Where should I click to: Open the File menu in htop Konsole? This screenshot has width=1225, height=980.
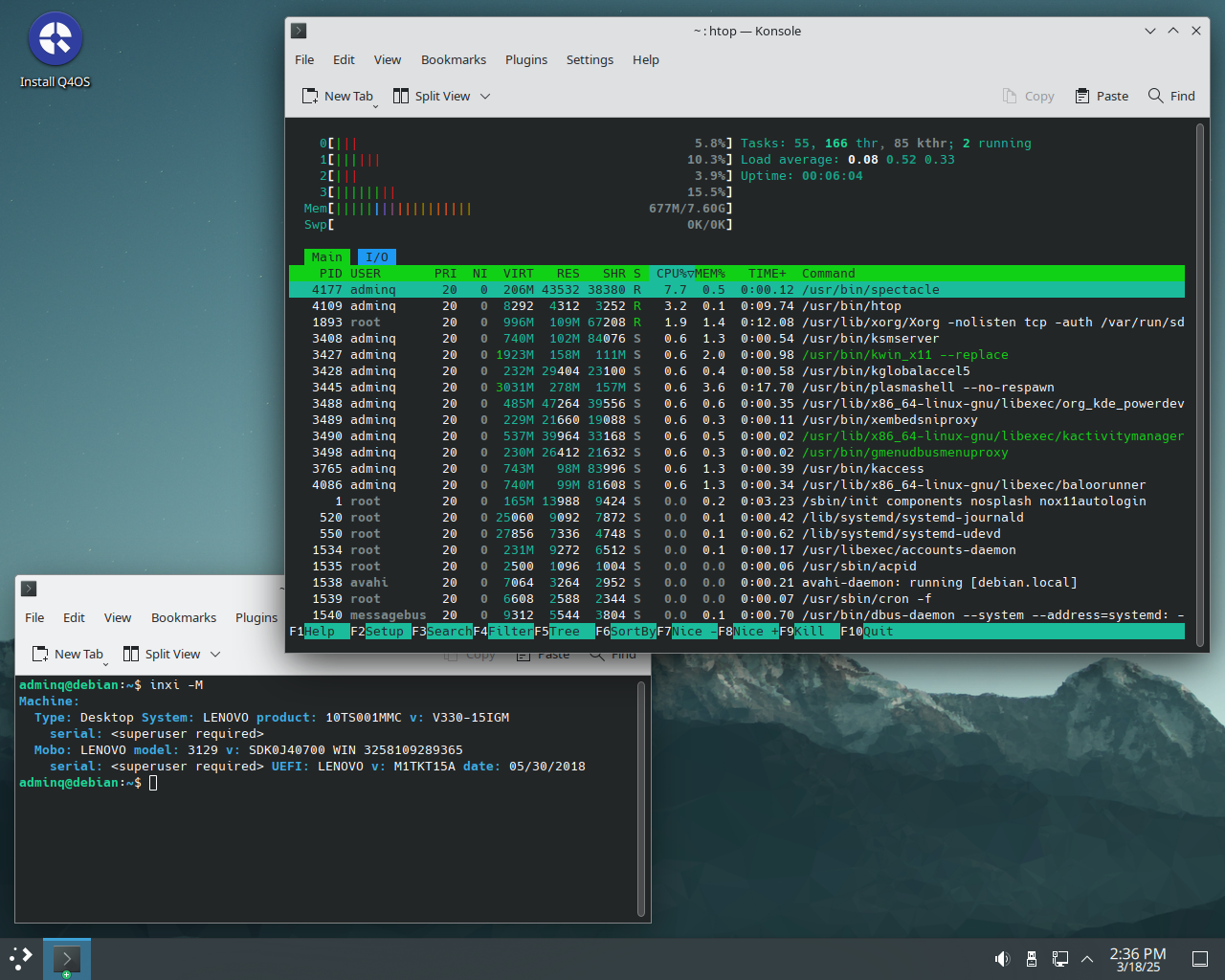tap(304, 59)
